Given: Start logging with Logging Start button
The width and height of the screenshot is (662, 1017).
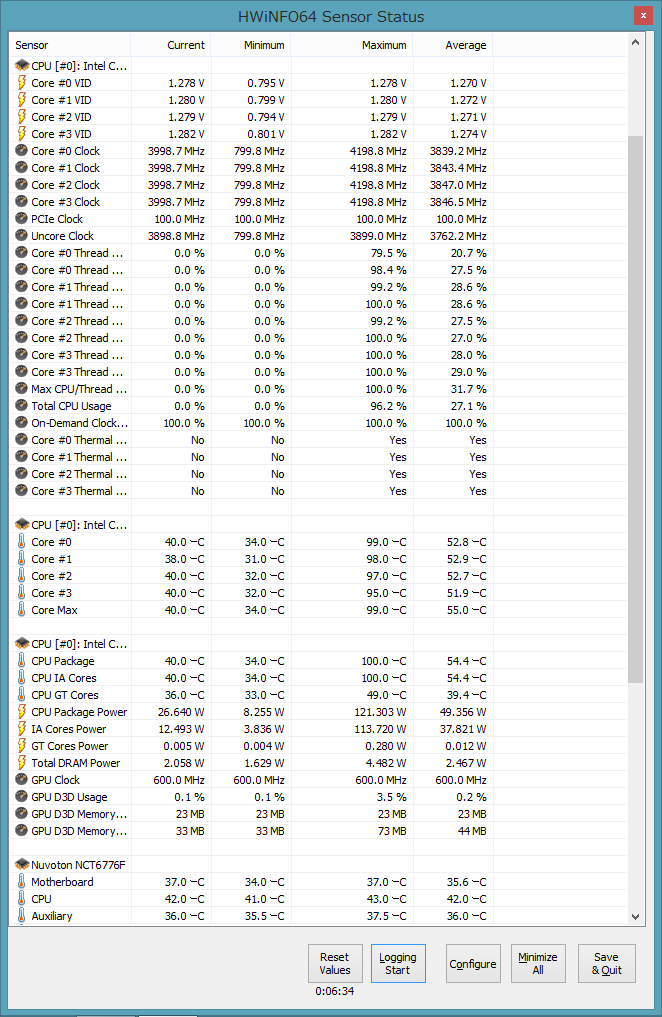Looking at the screenshot, I should 397,963.
